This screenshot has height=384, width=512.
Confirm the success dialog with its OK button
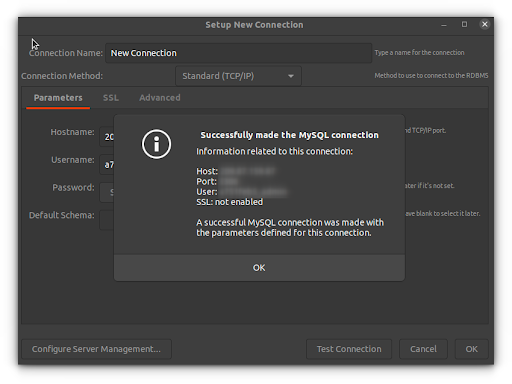click(x=259, y=268)
